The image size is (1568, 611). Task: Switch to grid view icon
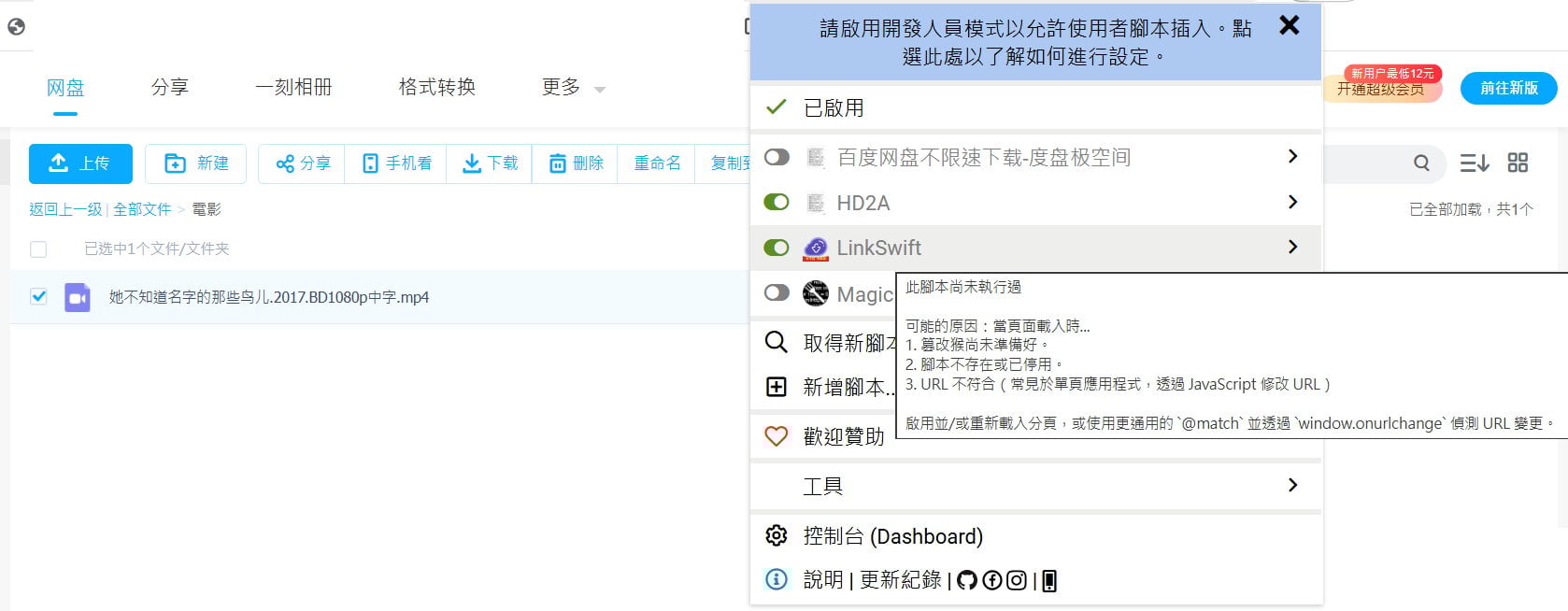[1518, 163]
